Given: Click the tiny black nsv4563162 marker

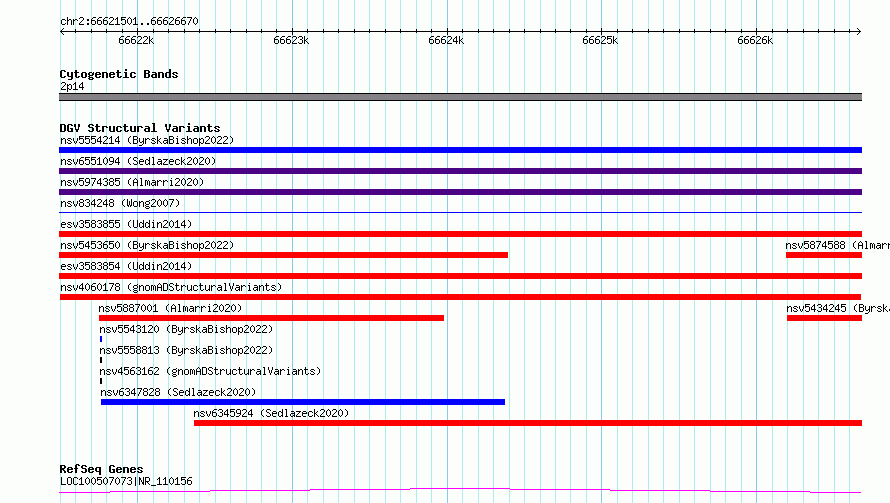Looking at the screenshot, I should (x=101, y=381).
